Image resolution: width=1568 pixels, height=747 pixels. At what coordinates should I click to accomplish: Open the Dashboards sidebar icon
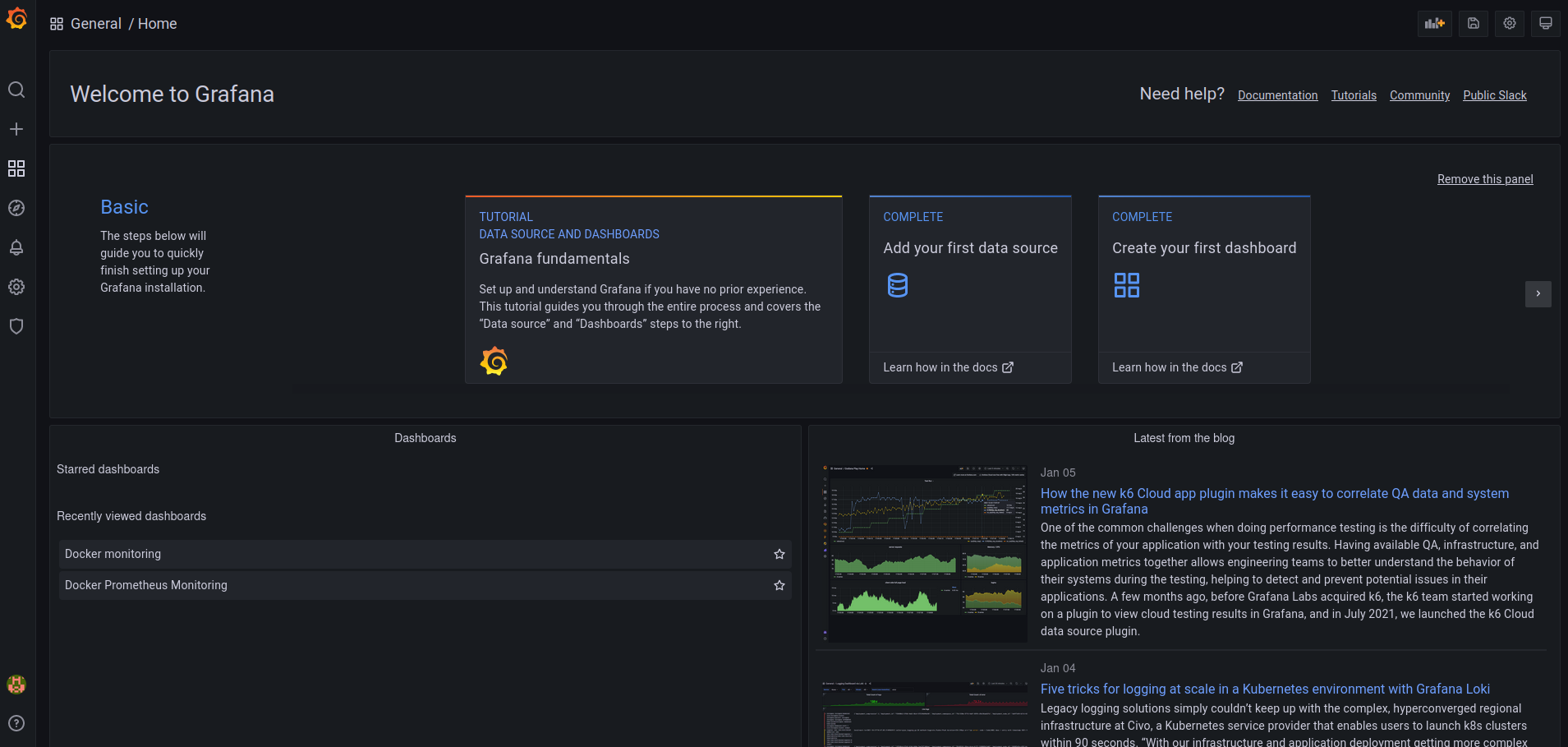16,168
